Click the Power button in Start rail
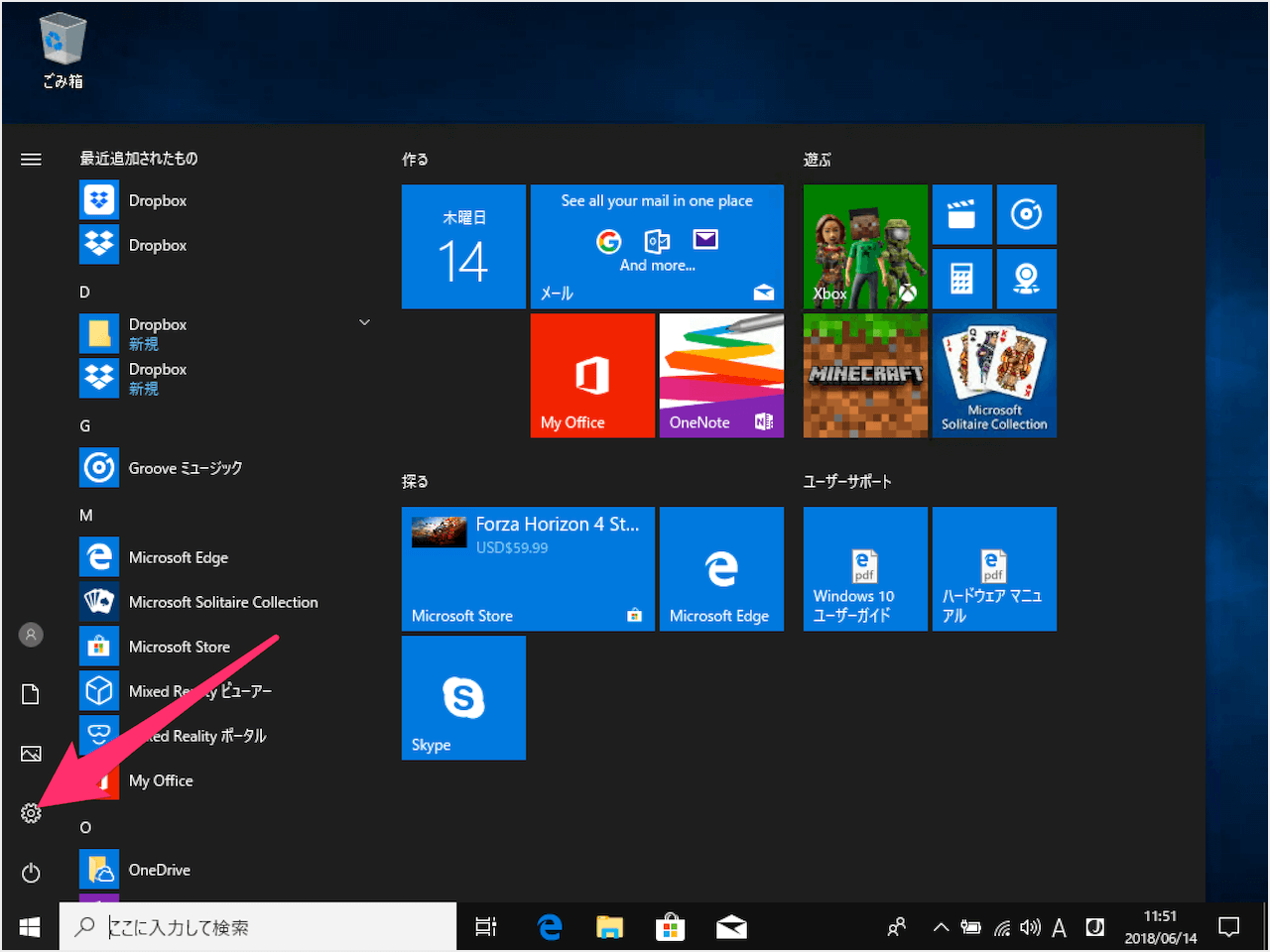1270x952 pixels. point(31,873)
